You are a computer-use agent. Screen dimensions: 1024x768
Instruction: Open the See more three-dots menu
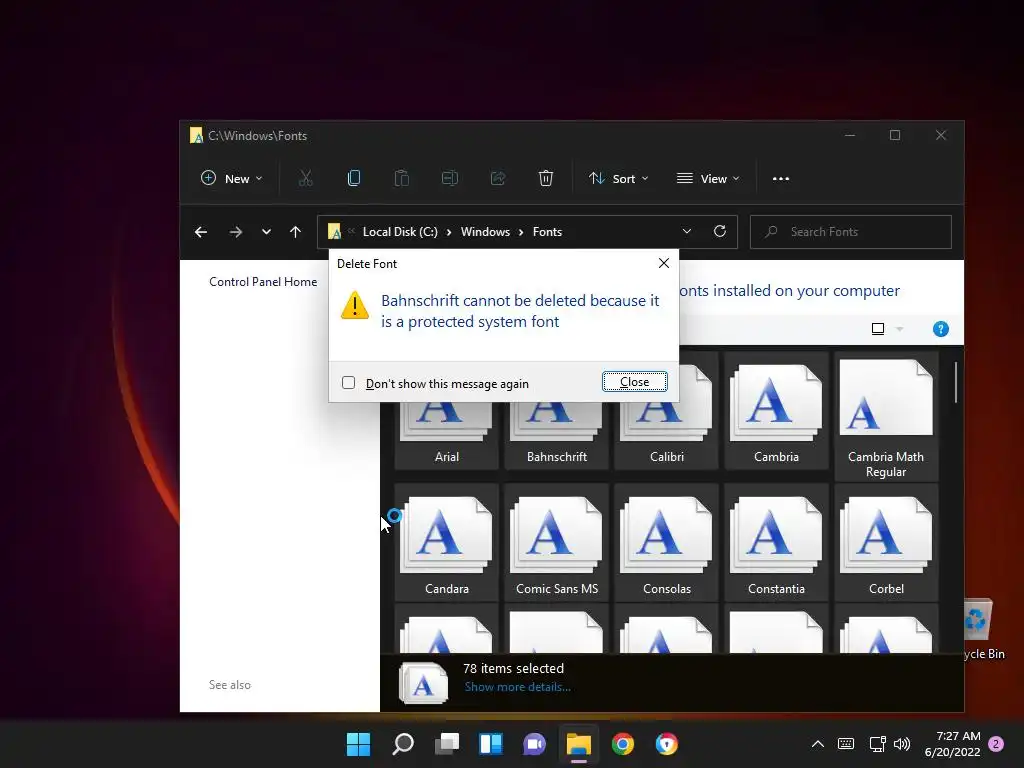click(x=781, y=178)
